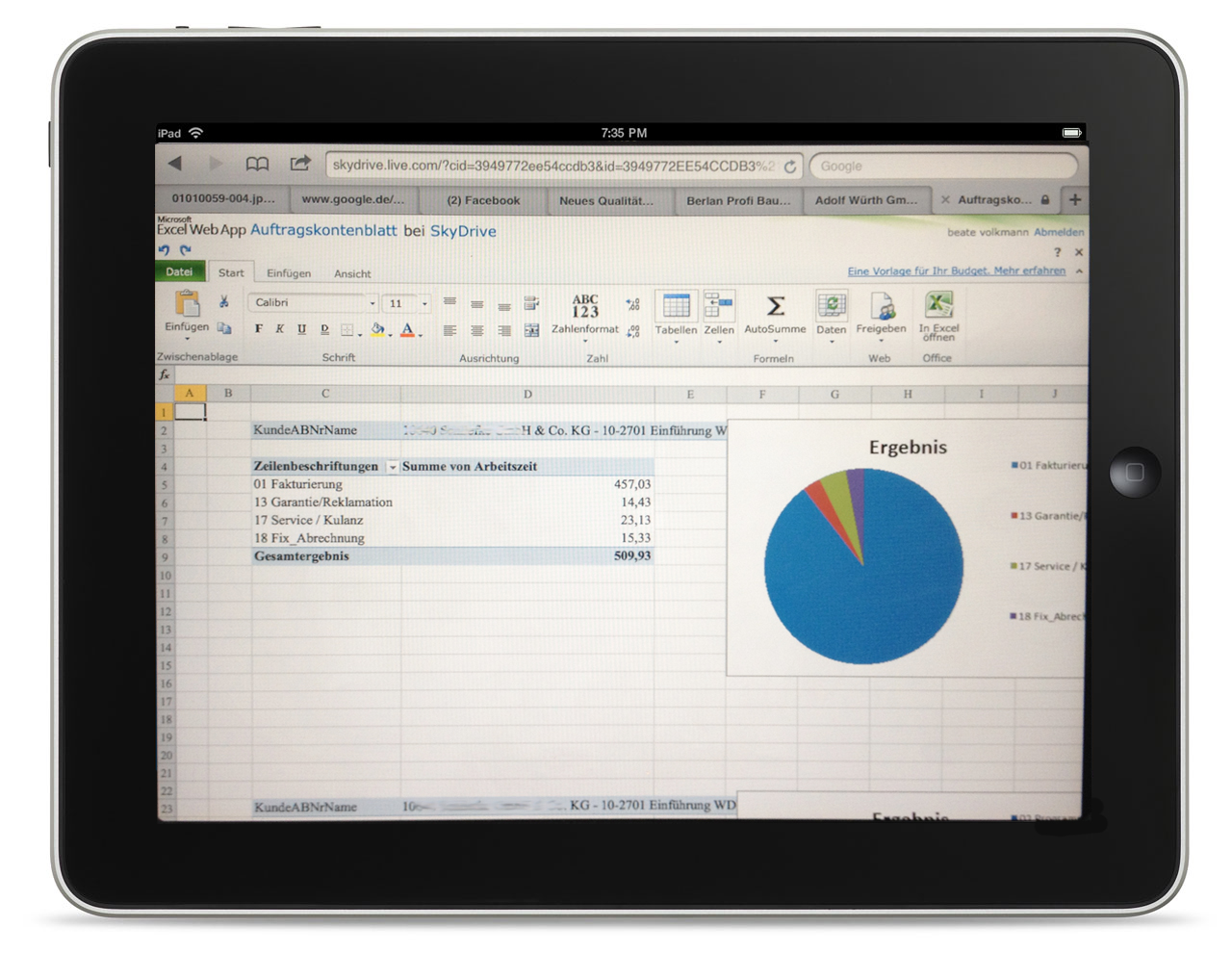Tap the skydrive.live.com address bar
1232x953 pixels.
[x=565, y=166]
